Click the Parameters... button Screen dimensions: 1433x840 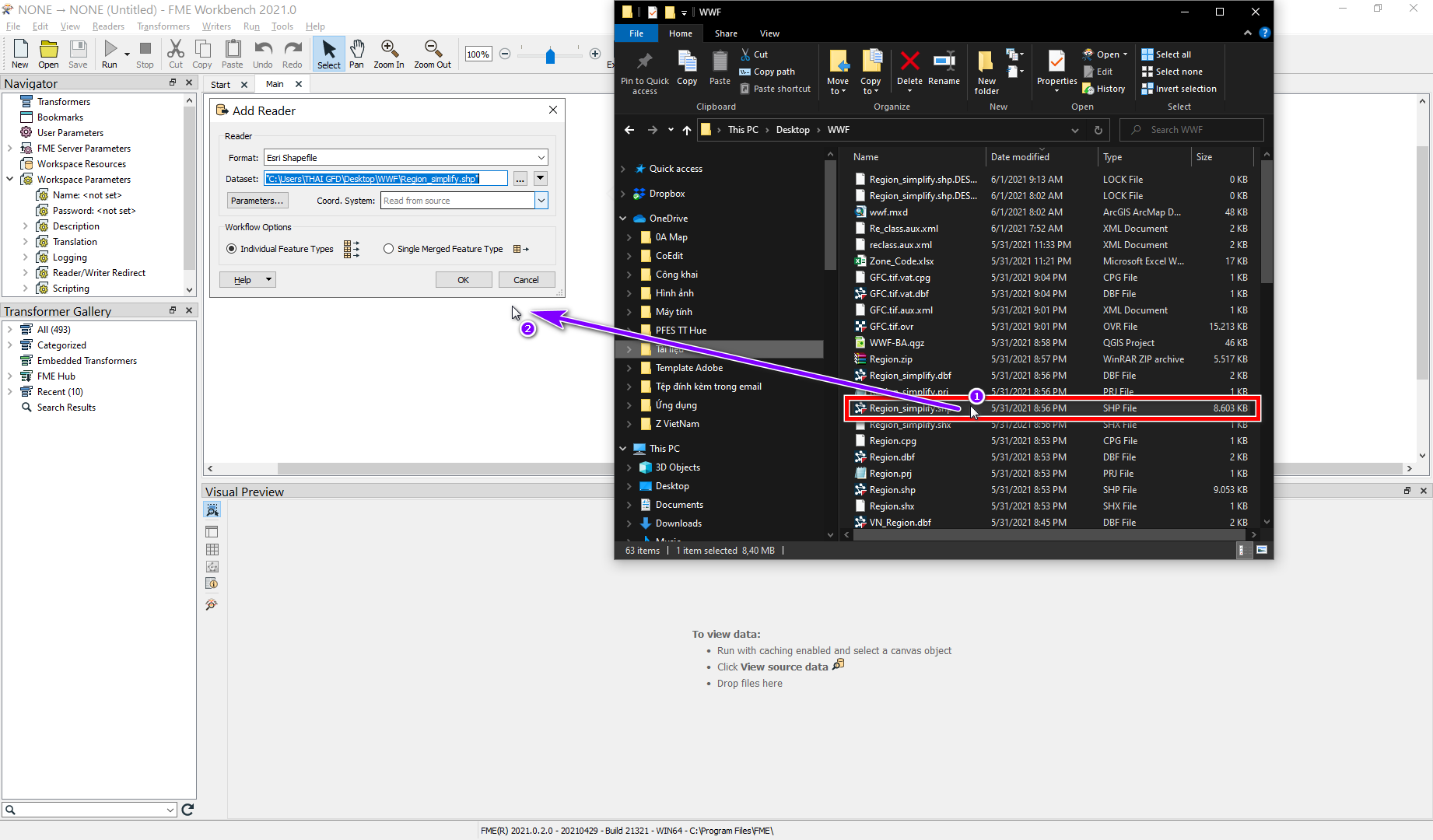[x=258, y=201]
